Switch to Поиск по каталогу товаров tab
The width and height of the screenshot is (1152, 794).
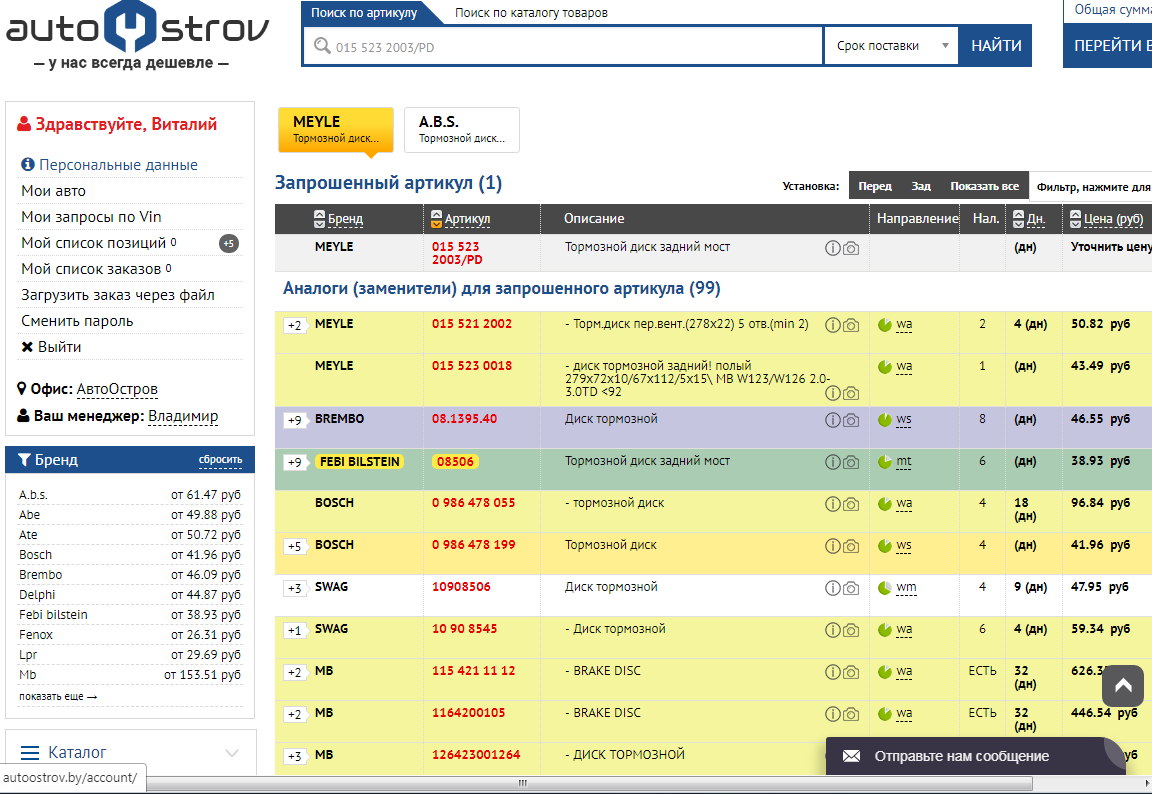tap(531, 12)
